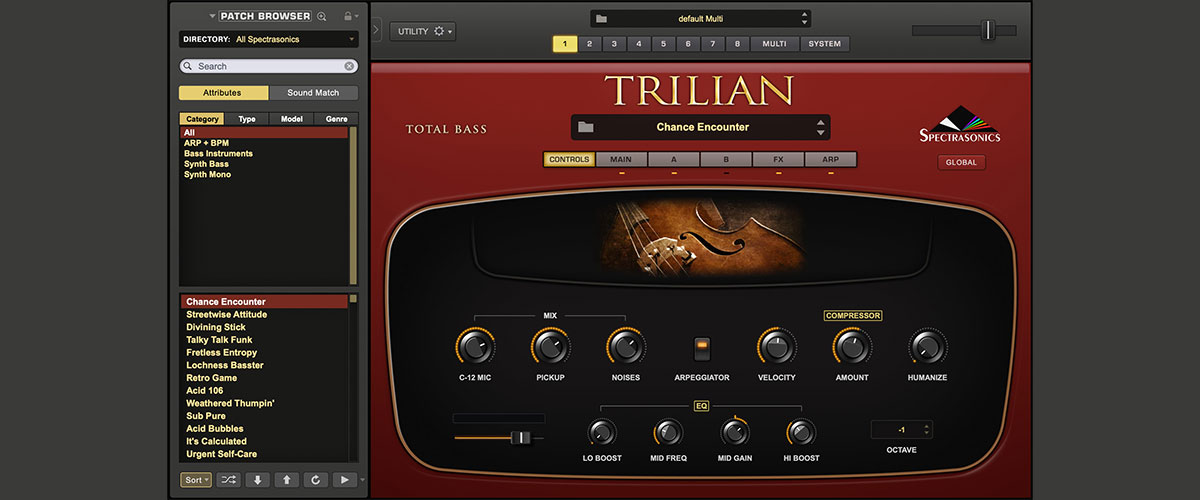1200x500 pixels.
Task: Step the default Multi preset with its arrows
Action: [804, 18]
